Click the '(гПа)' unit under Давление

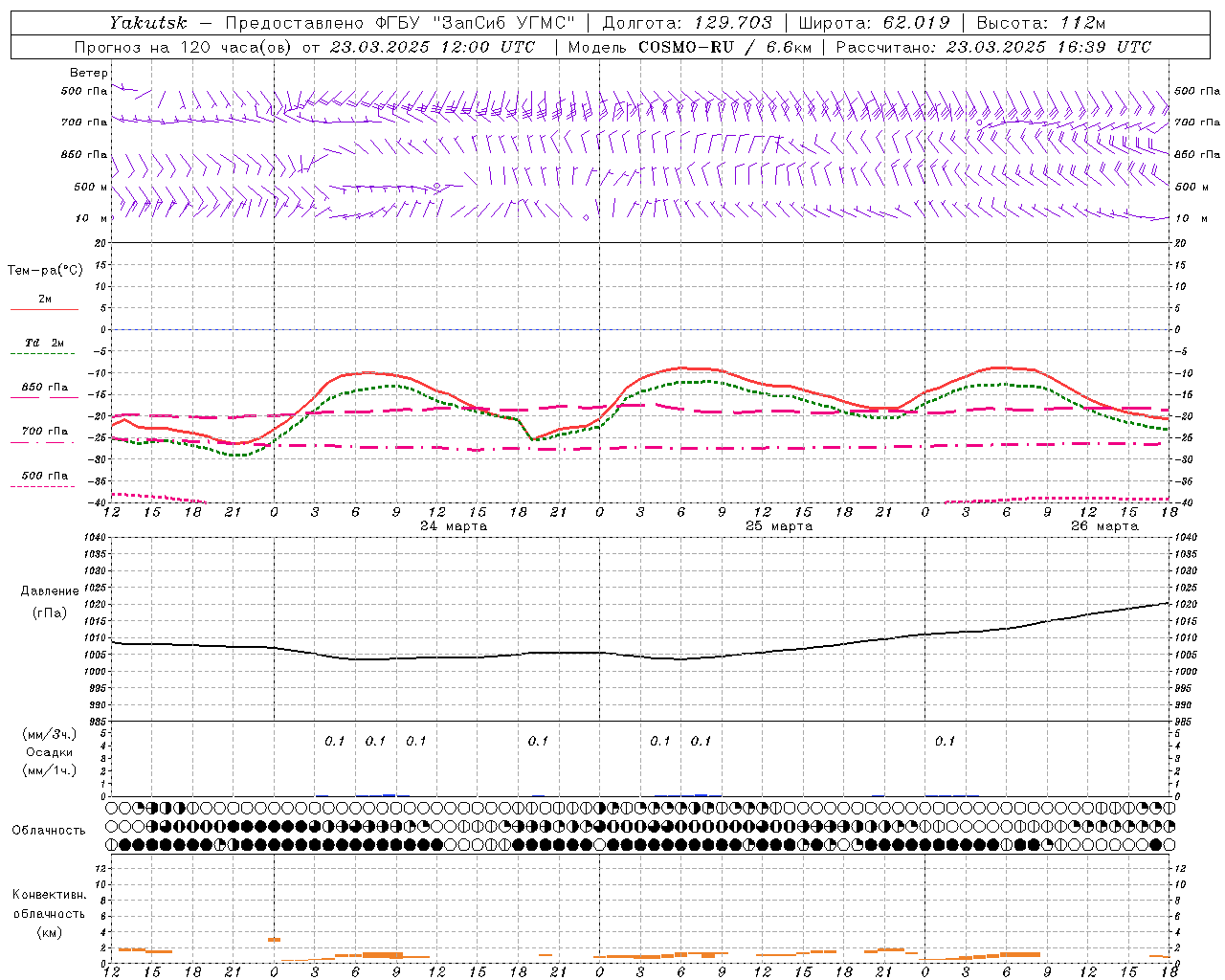pos(50,612)
